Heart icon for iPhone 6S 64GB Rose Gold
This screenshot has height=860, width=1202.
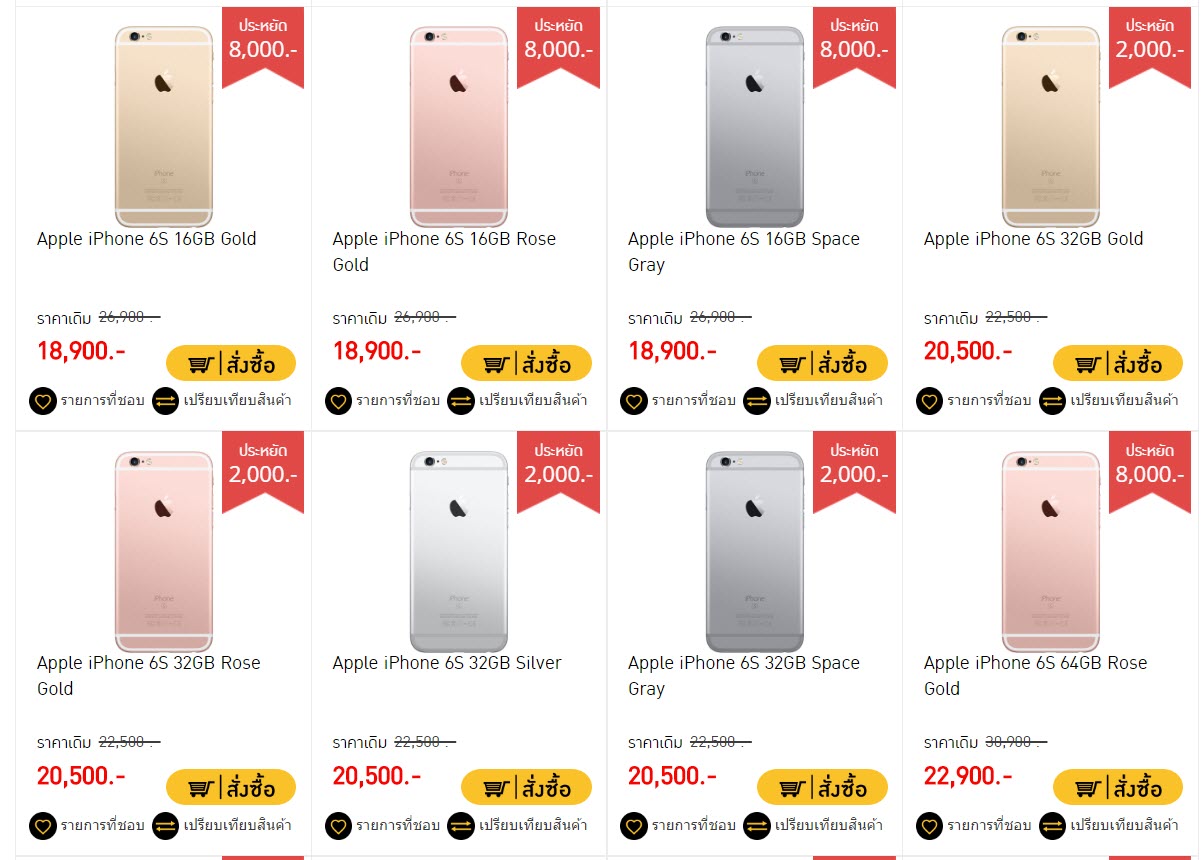[930, 826]
